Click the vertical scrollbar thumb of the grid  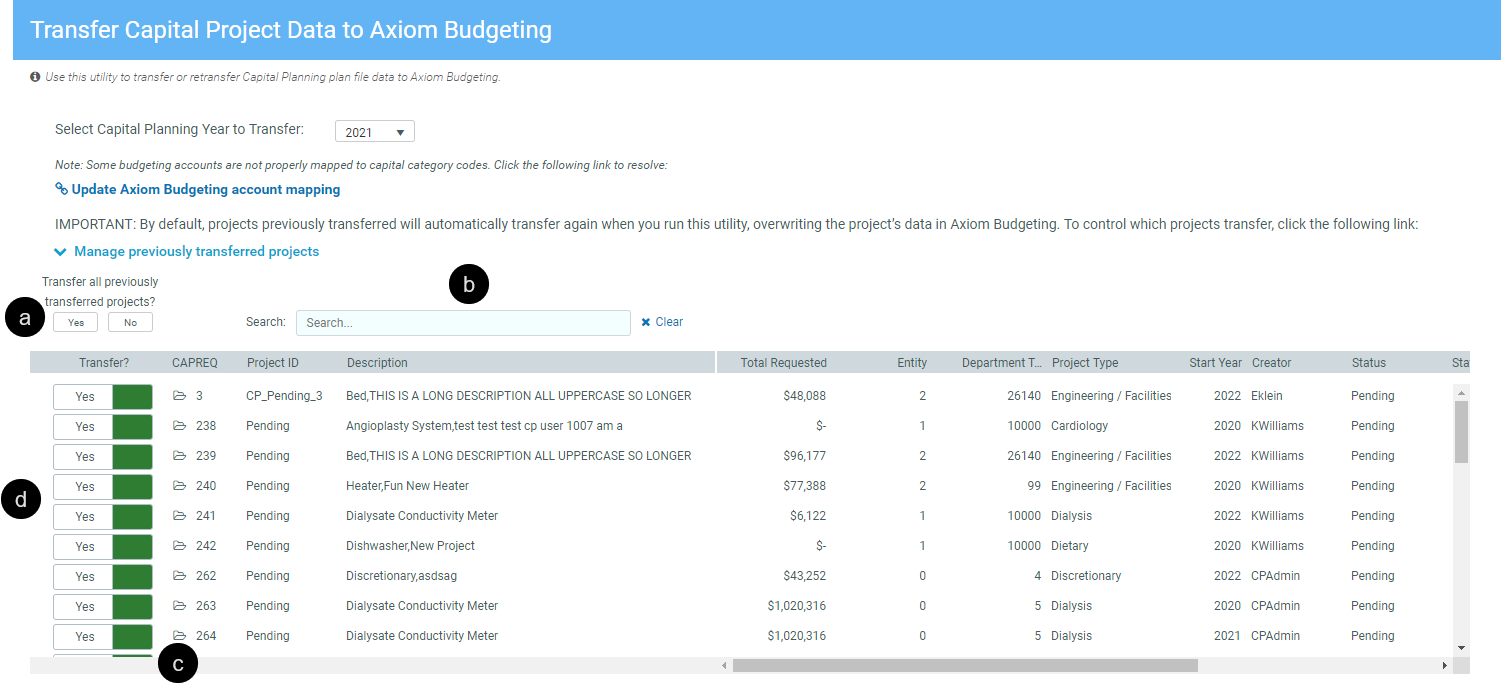(x=1461, y=432)
